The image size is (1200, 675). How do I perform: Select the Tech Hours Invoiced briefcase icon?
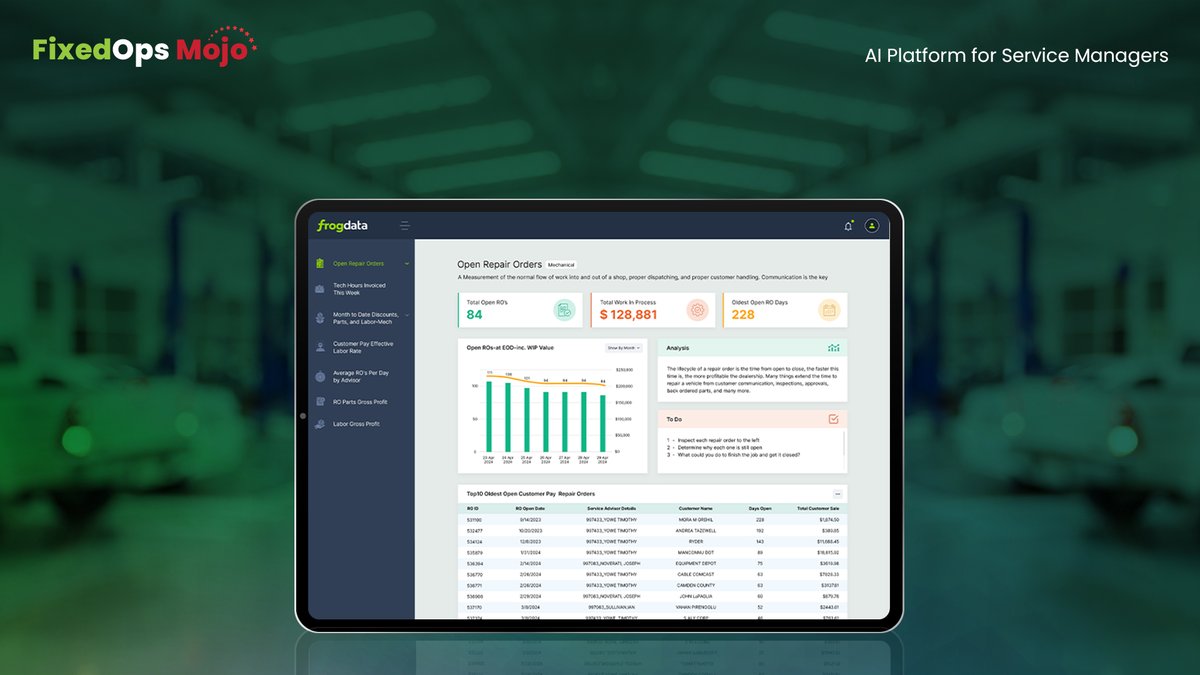320,289
